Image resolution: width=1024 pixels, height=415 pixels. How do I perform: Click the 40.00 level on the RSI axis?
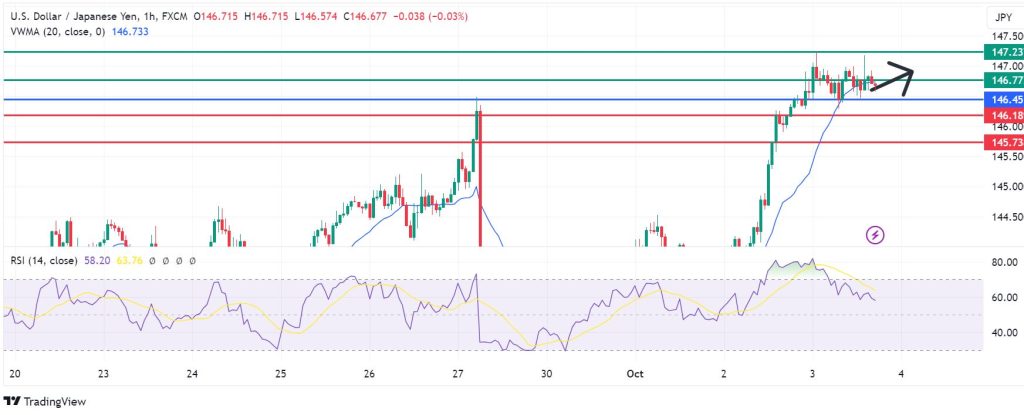(1005, 333)
